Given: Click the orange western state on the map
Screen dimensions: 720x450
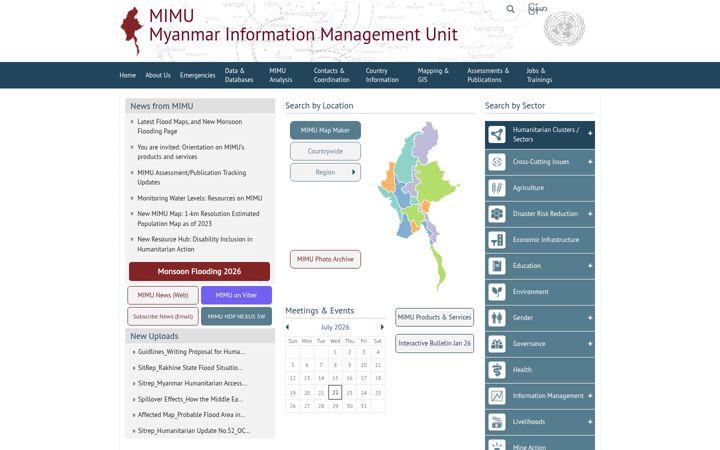Looking at the screenshot, I should click(x=388, y=178).
